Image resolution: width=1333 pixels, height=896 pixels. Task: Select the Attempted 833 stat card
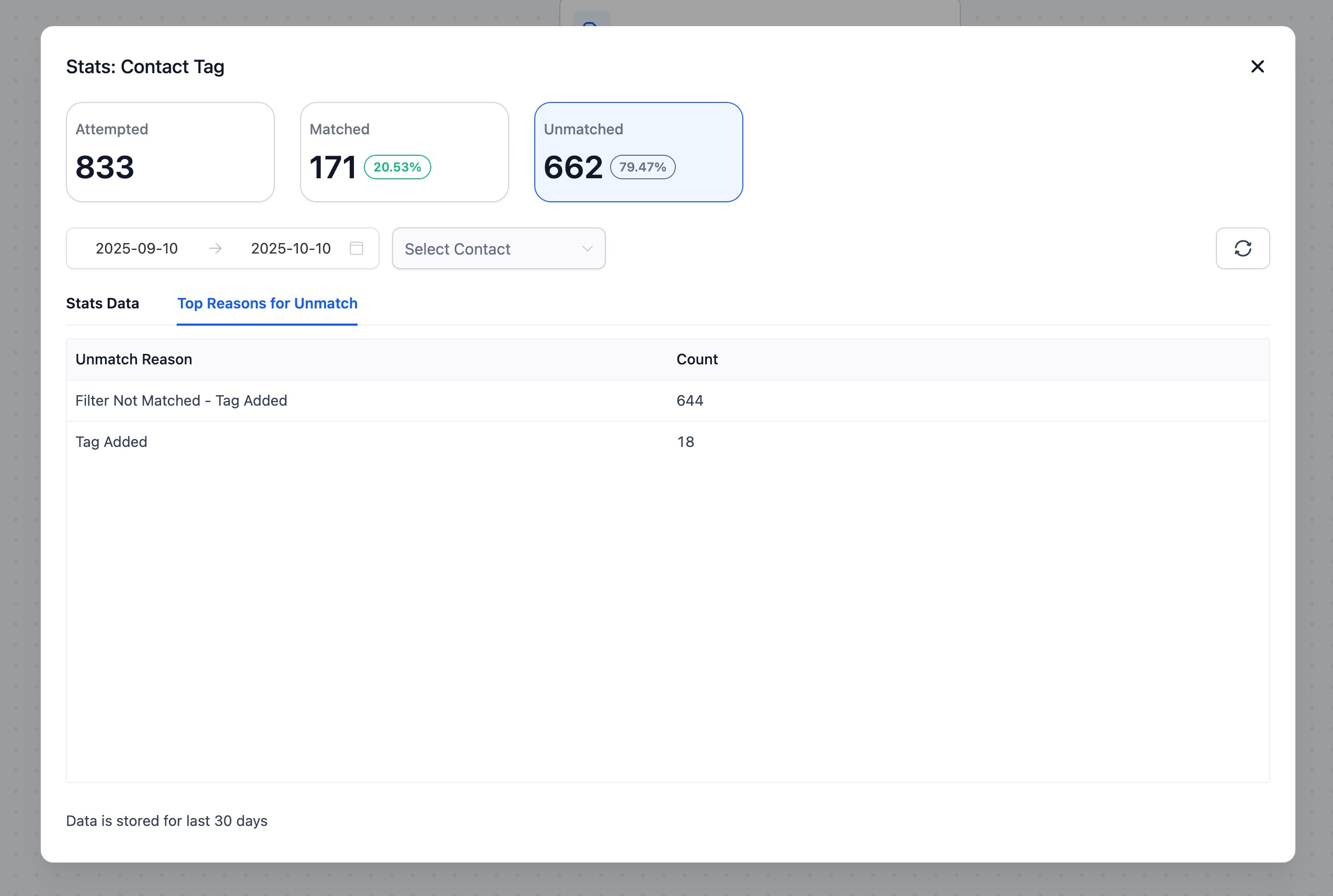(170, 152)
